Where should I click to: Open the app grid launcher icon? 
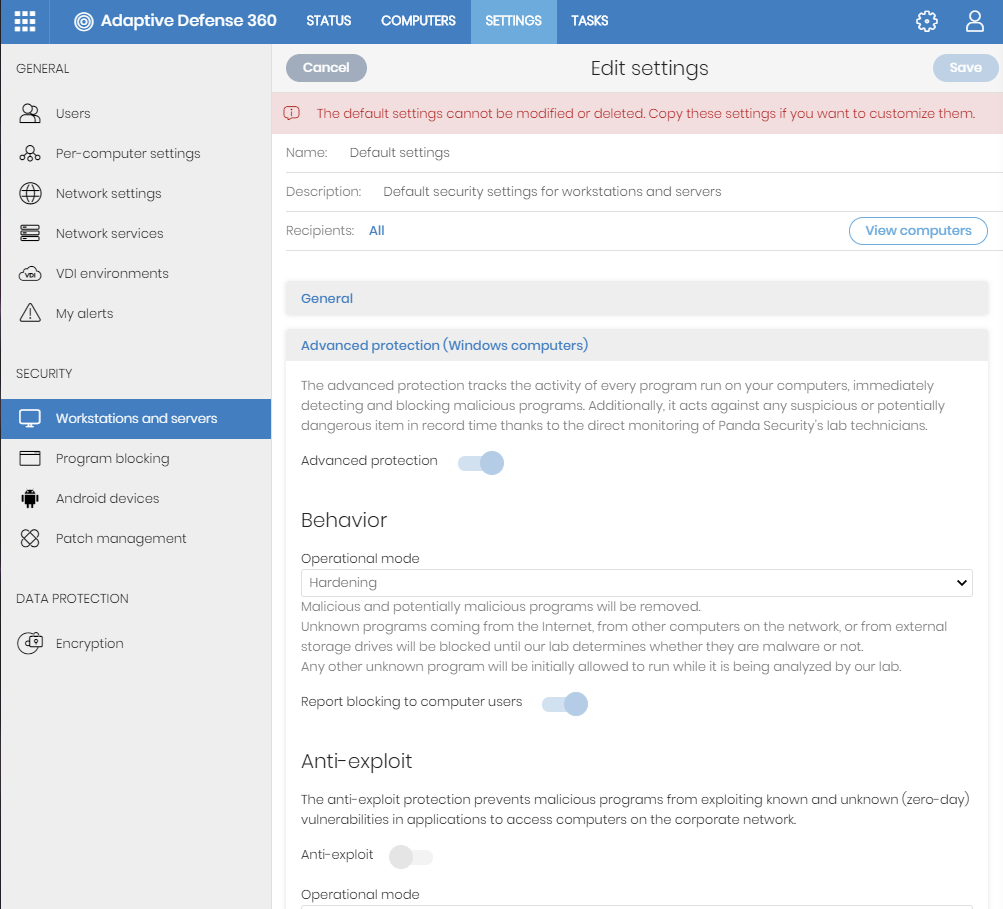pos(25,21)
